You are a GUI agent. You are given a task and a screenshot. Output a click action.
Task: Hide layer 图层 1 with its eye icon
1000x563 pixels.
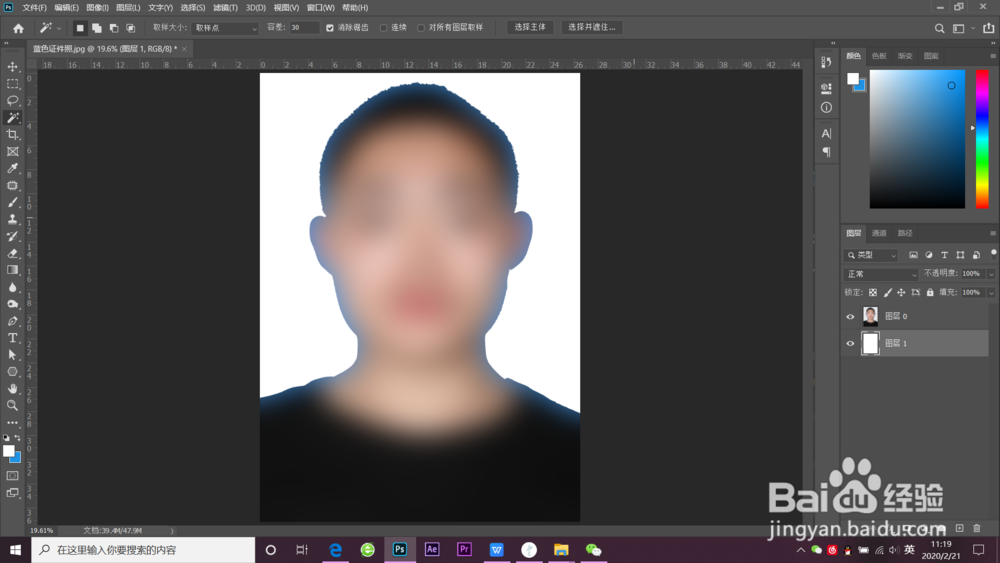850,343
